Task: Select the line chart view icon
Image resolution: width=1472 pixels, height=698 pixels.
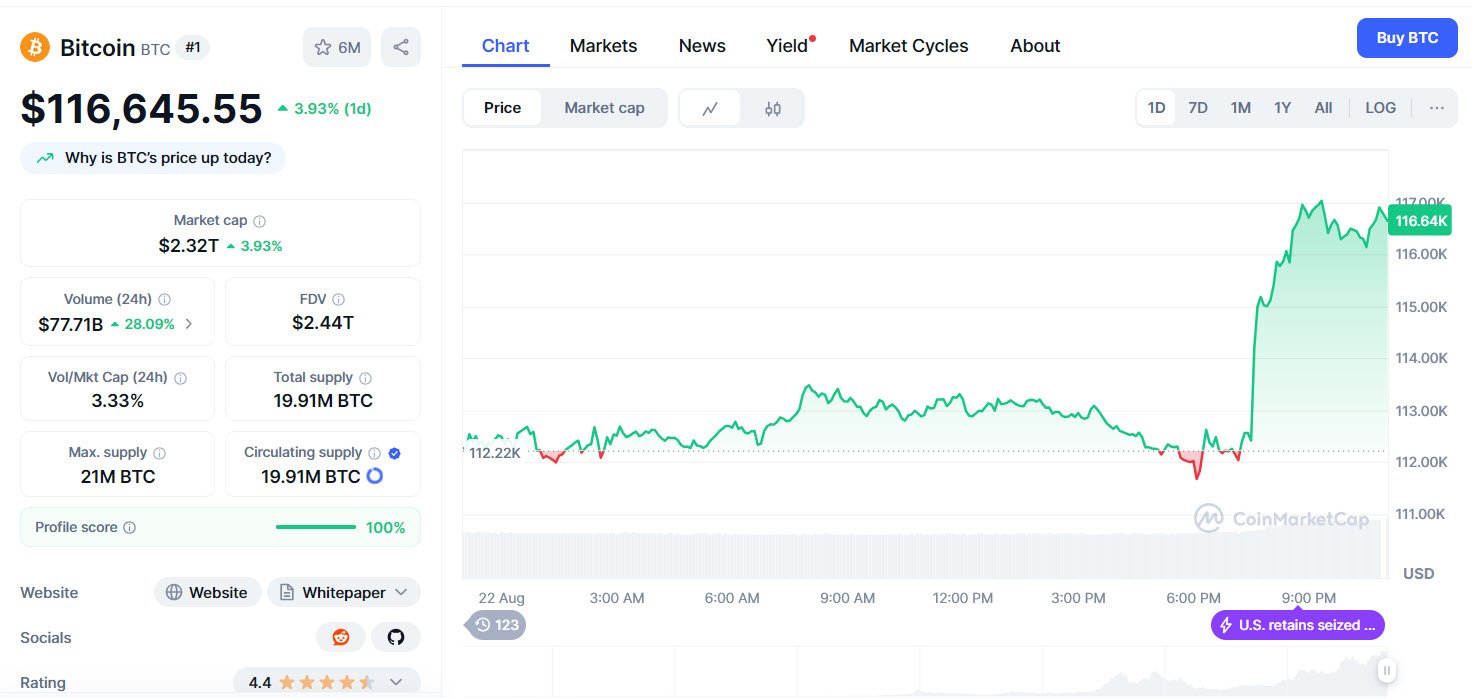Action: [710, 108]
